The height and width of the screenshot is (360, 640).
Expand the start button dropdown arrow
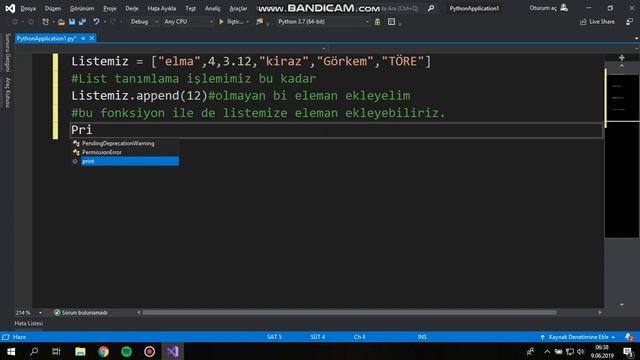247,22
